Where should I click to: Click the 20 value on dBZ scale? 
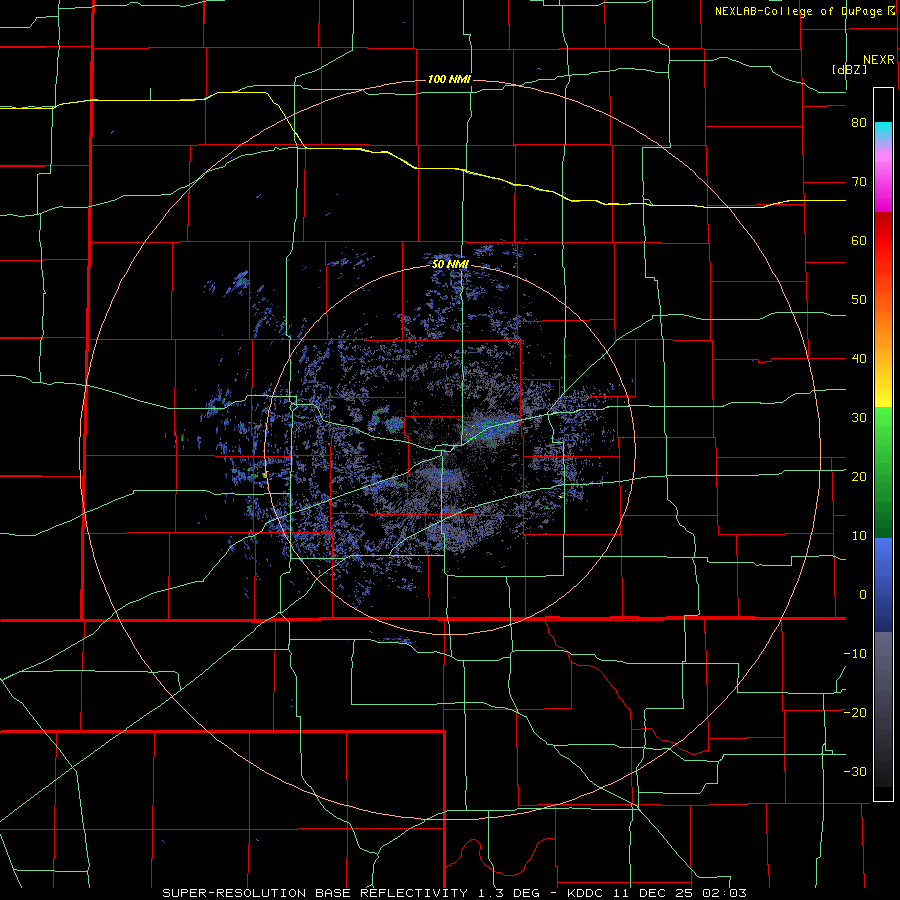tap(859, 476)
